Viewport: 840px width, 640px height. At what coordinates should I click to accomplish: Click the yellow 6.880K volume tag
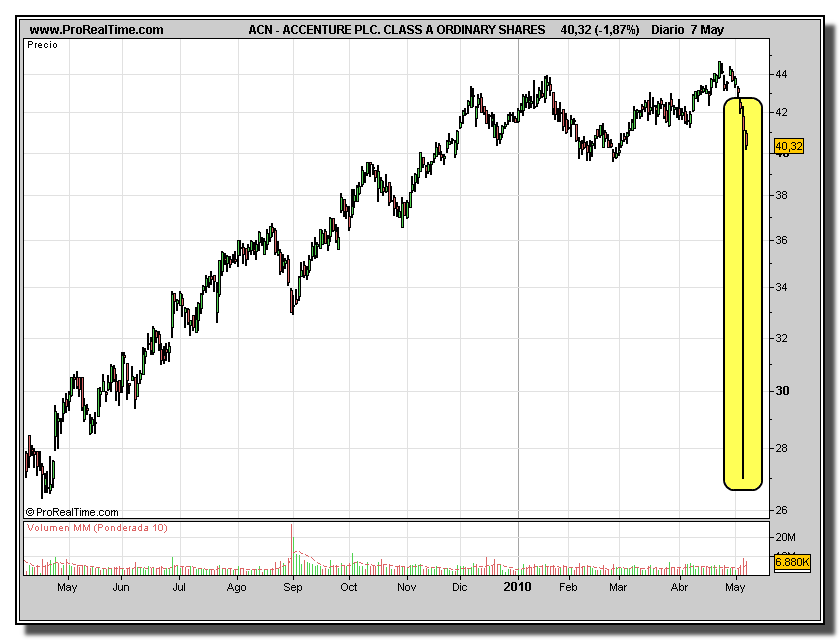click(792, 562)
